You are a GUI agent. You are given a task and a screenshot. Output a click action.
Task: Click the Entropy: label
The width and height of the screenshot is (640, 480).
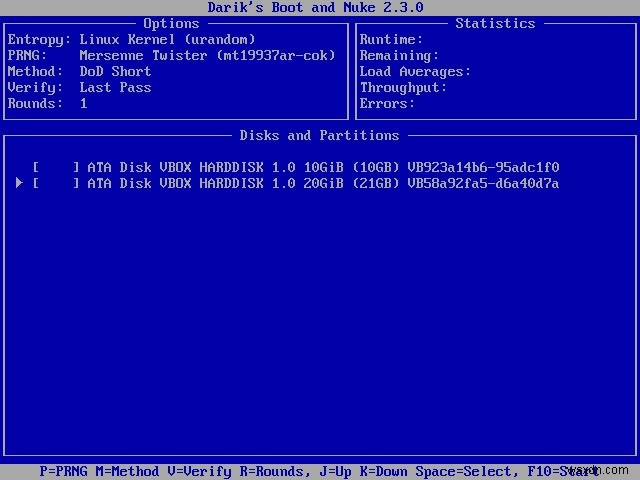[39, 40]
